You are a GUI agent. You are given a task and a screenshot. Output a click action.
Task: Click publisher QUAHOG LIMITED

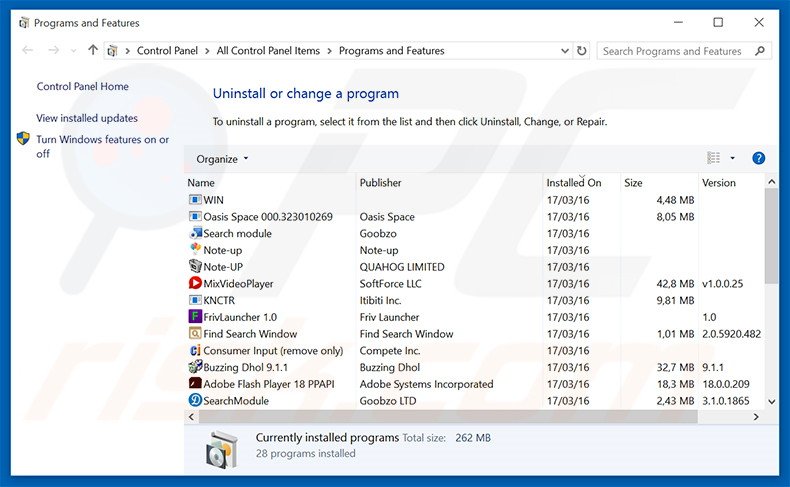coord(402,267)
